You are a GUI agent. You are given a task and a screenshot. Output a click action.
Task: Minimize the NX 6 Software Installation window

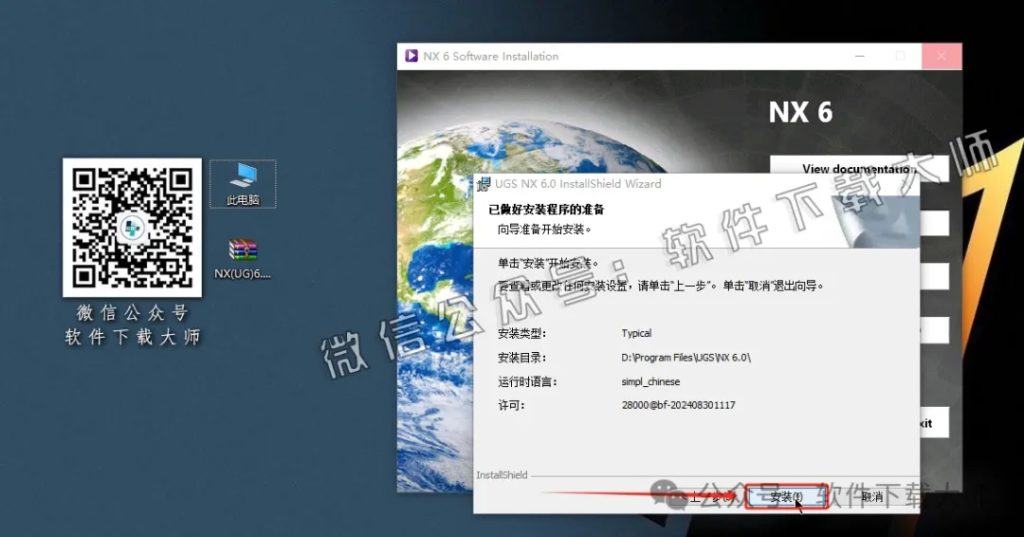[x=859, y=56]
